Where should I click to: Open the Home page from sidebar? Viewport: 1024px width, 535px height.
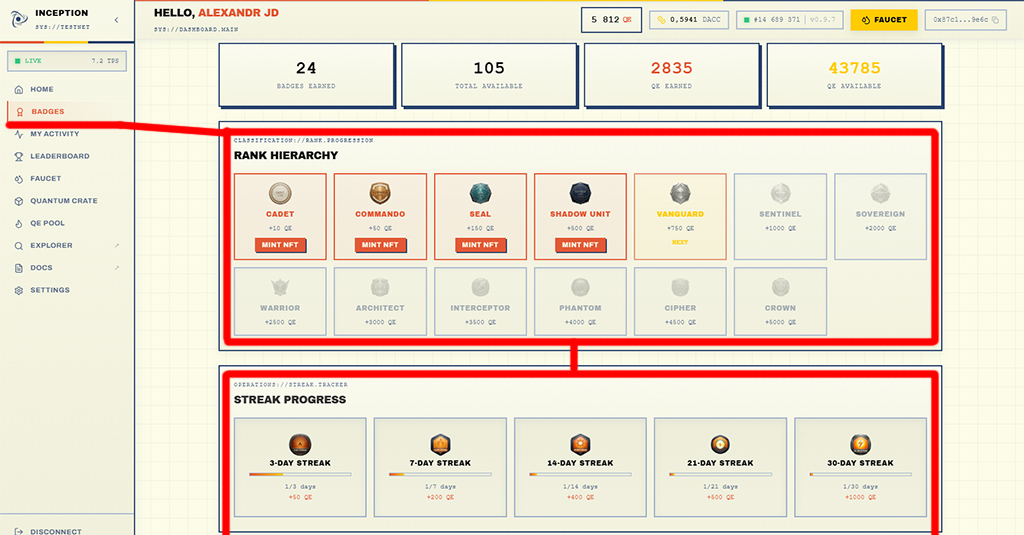click(x=41, y=90)
